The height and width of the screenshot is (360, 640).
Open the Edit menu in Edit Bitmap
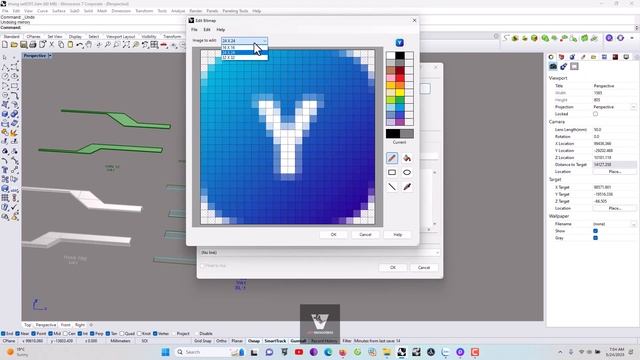(207, 29)
